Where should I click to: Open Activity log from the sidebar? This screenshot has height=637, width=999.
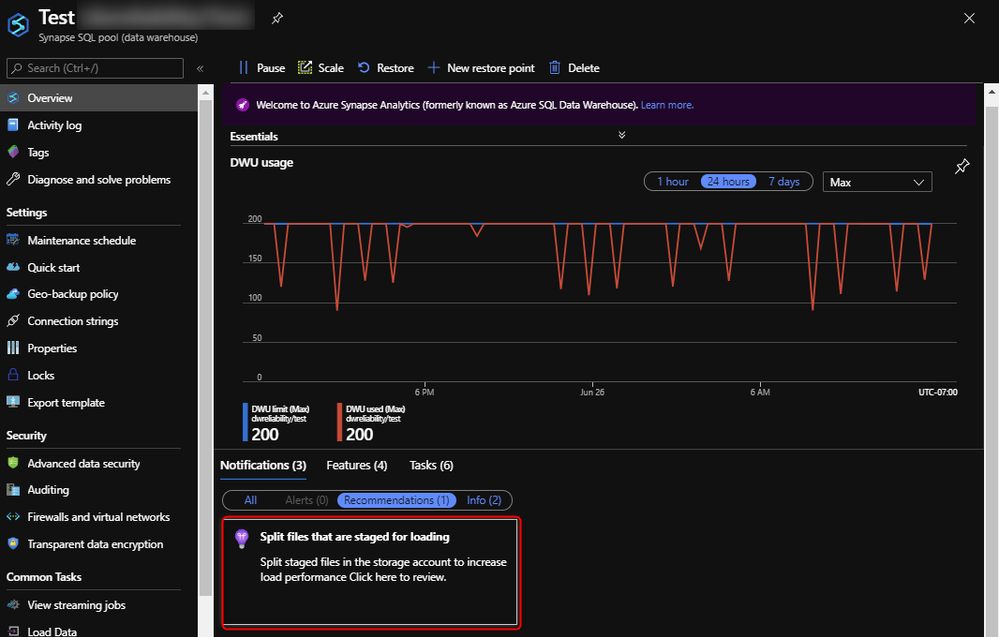(x=54, y=126)
